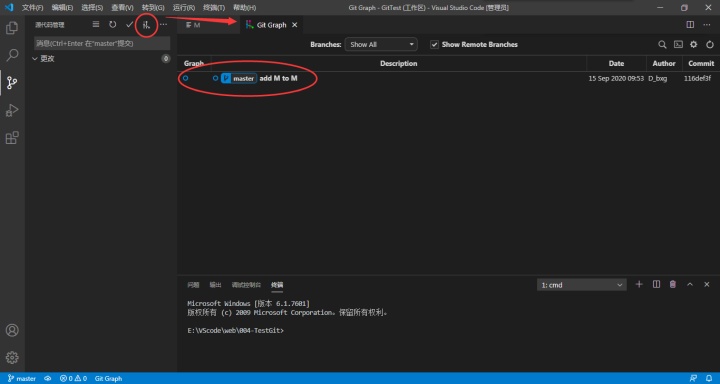Click the errors and warnings count in status bar
The height and width of the screenshot is (384, 720).
coord(73,378)
